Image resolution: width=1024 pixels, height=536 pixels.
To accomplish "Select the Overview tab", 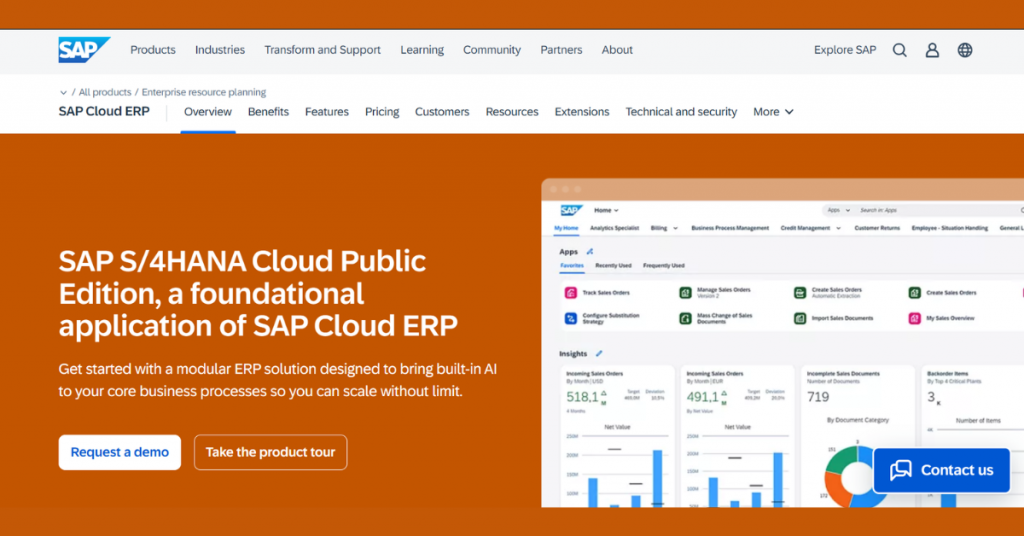I will (x=208, y=112).
